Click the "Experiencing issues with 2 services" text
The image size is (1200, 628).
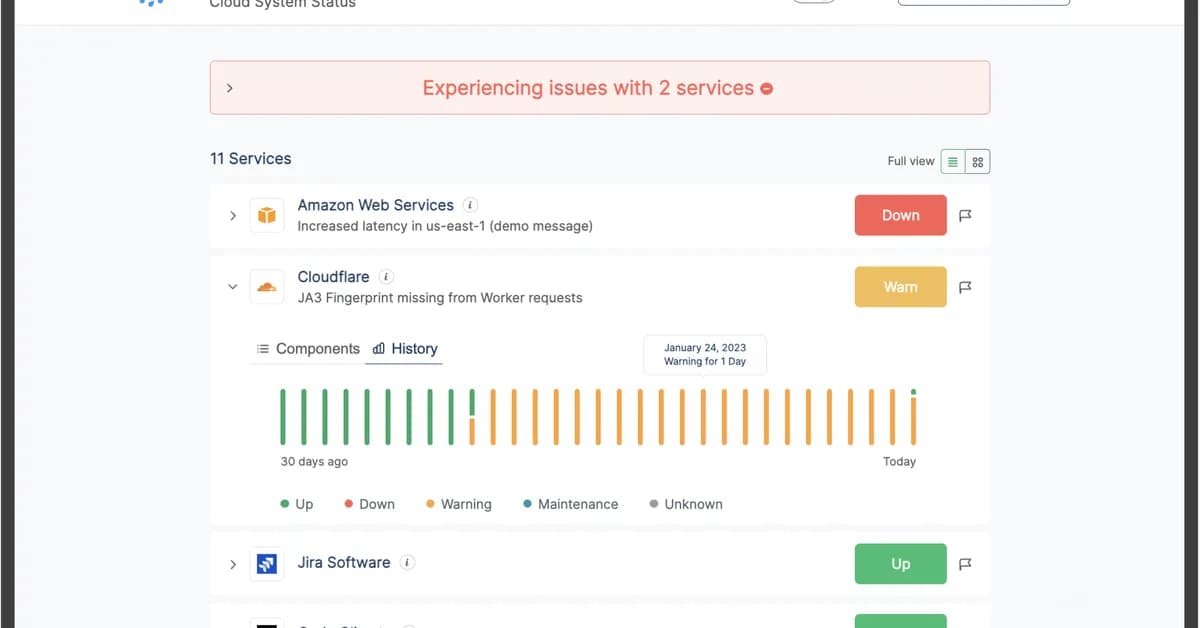tap(588, 88)
